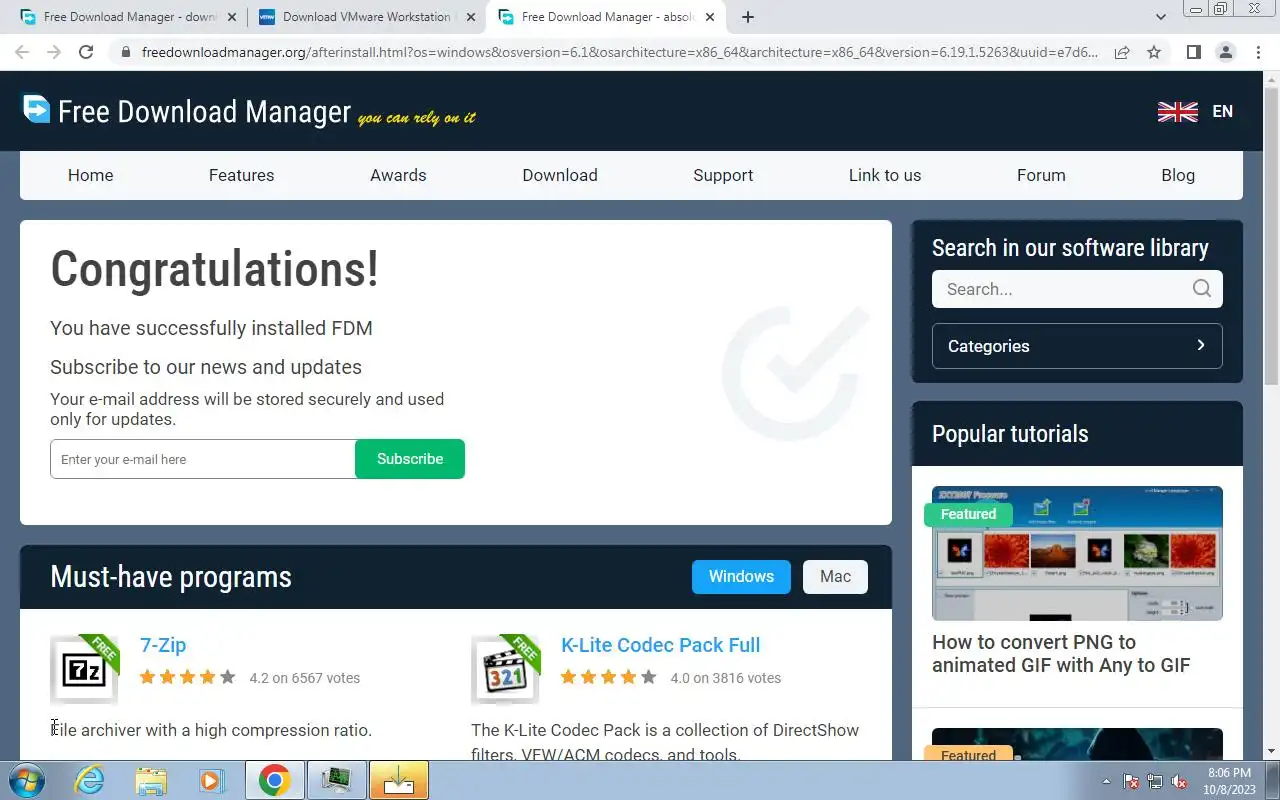Open the 7-Zip title link
Image resolution: width=1280 pixels, height=800 pixels.
[x=163, y=645]
